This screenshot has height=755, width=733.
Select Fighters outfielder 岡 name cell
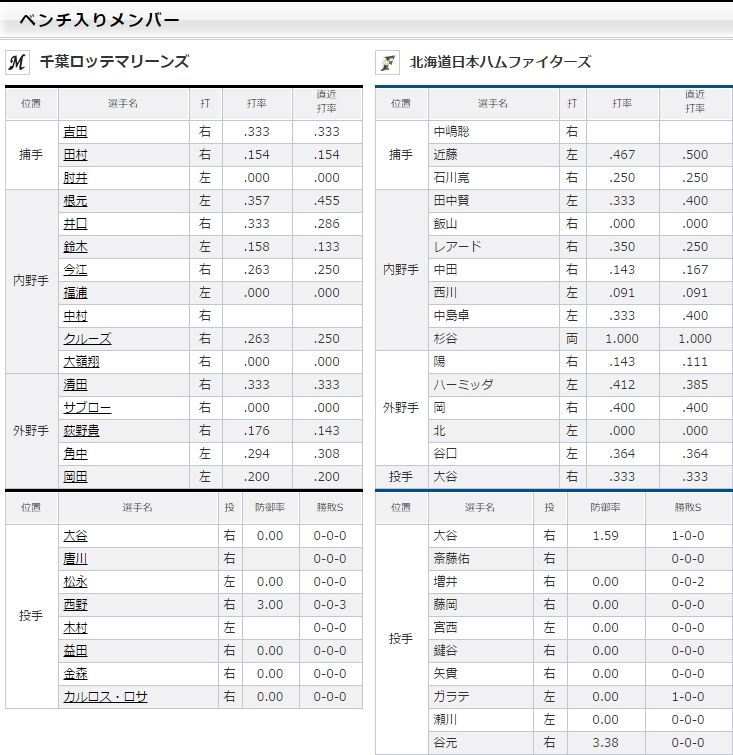tap(494, 408)
